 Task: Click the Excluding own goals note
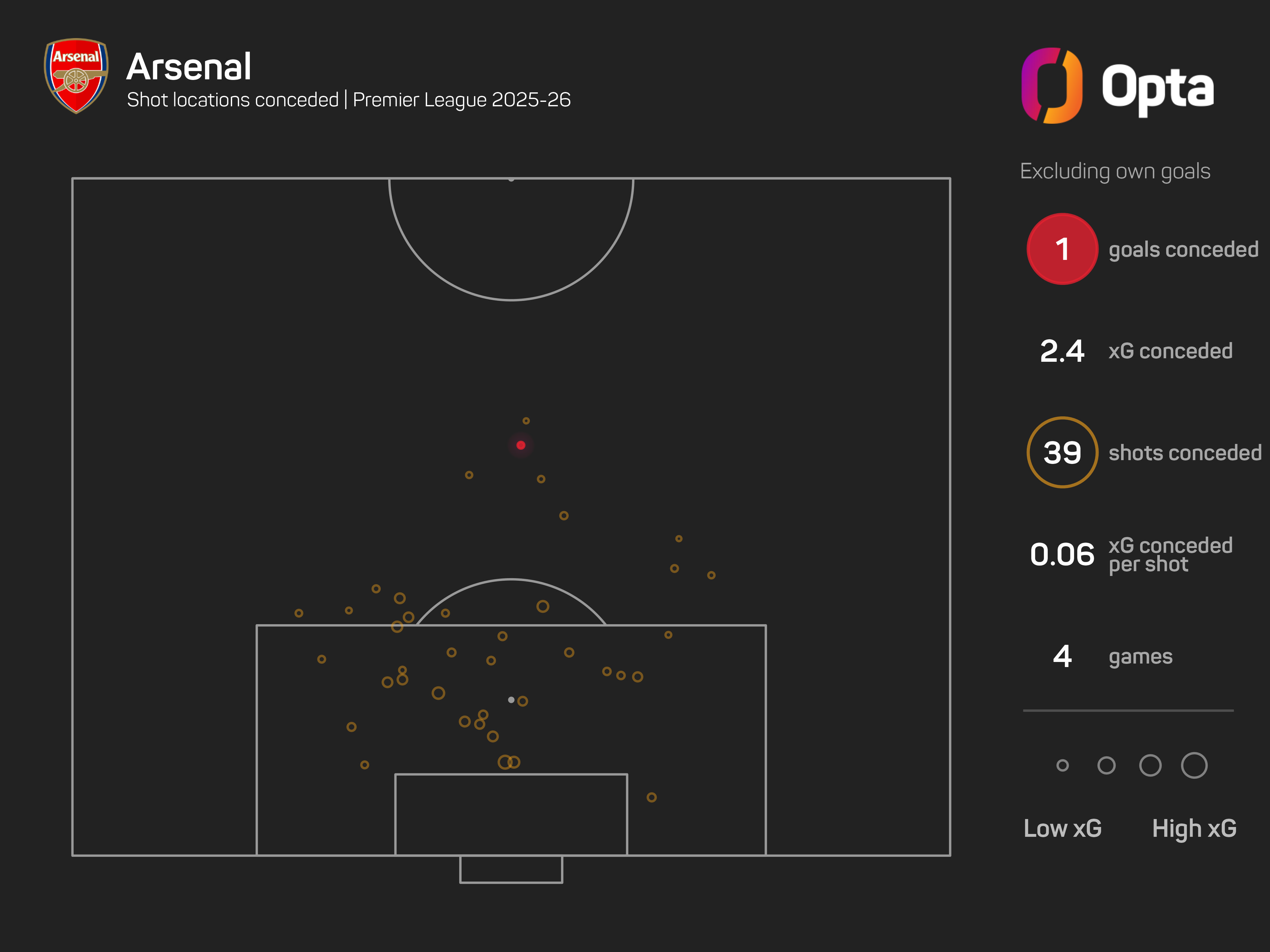1115,171
